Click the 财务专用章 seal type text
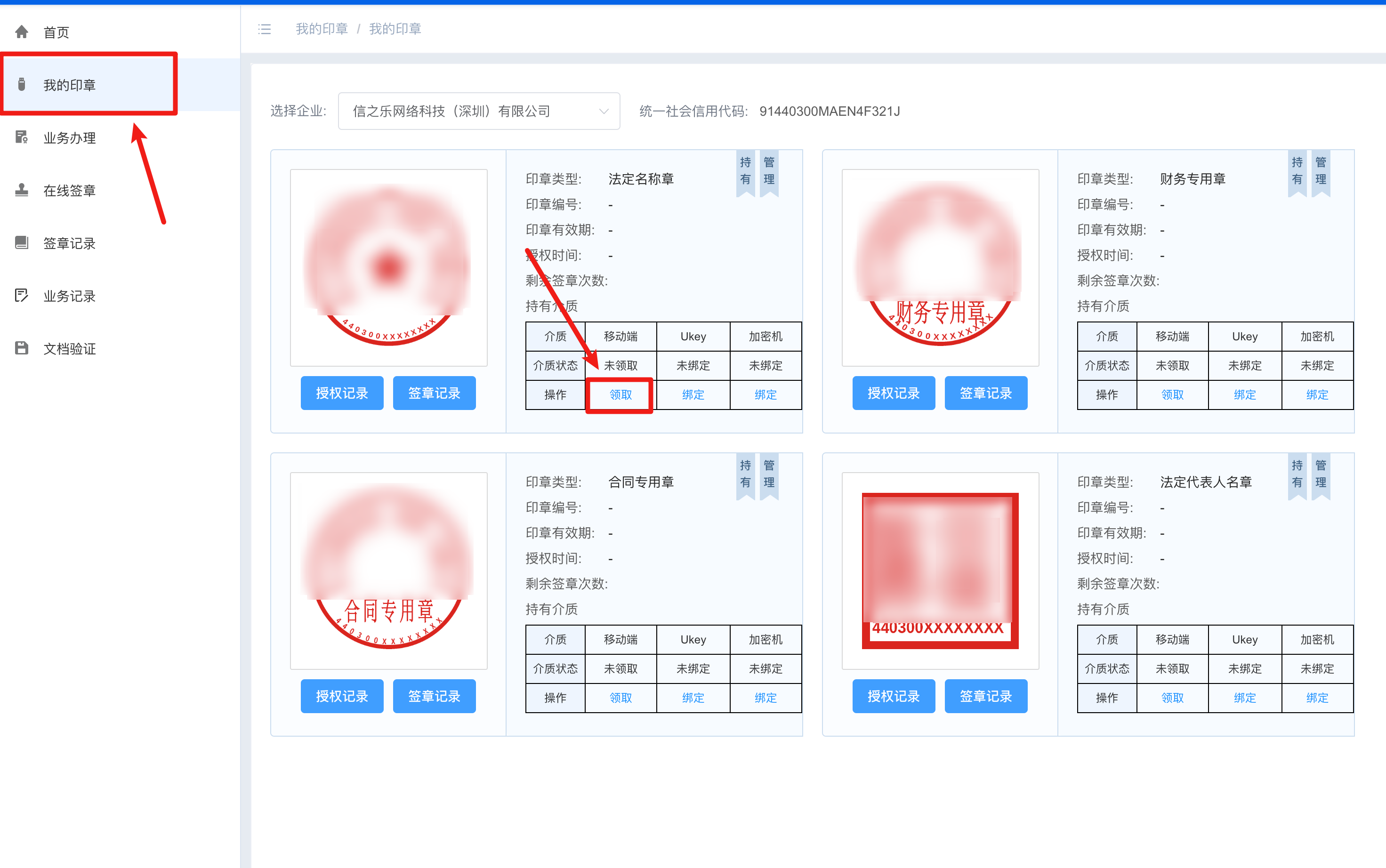 (1193, 179)
